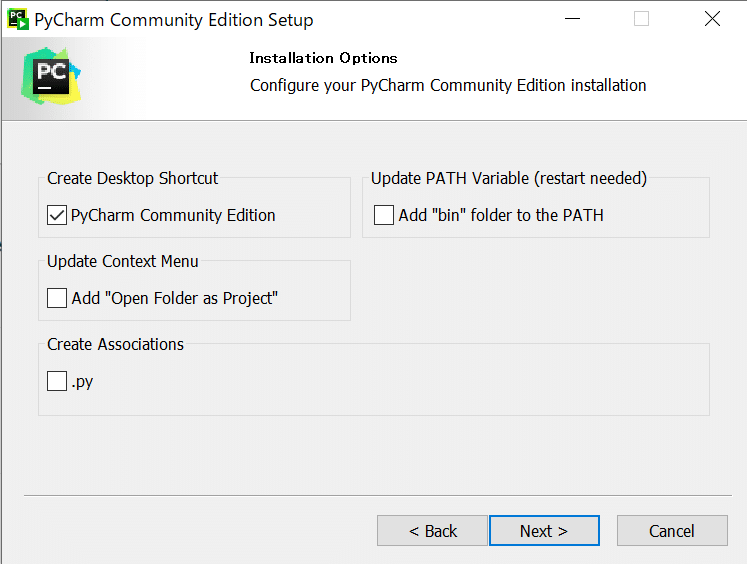
Task: Check Add "Open Folder as Project"
Action: pos(57,298)
